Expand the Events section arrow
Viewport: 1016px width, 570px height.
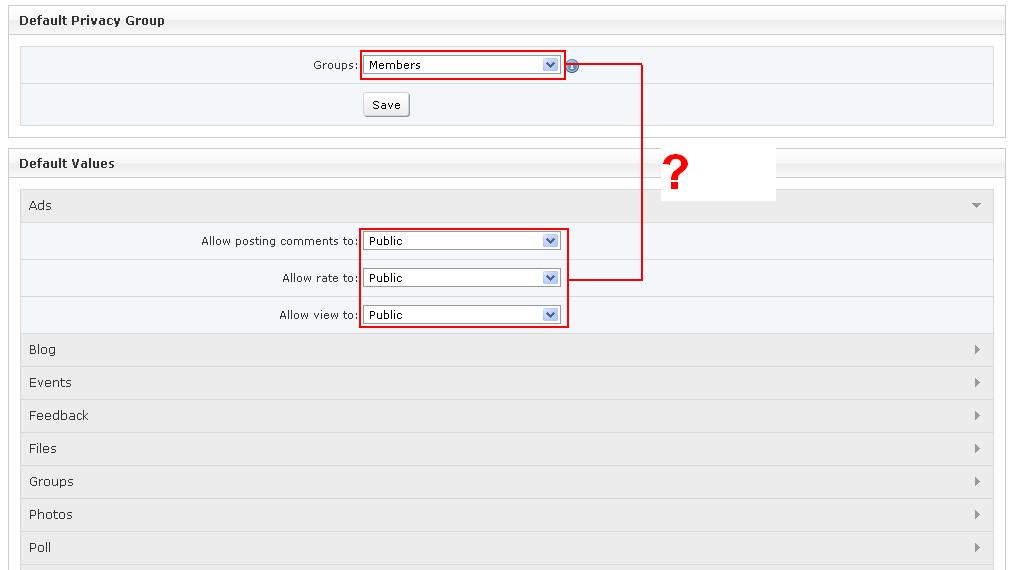coord(977,383)
